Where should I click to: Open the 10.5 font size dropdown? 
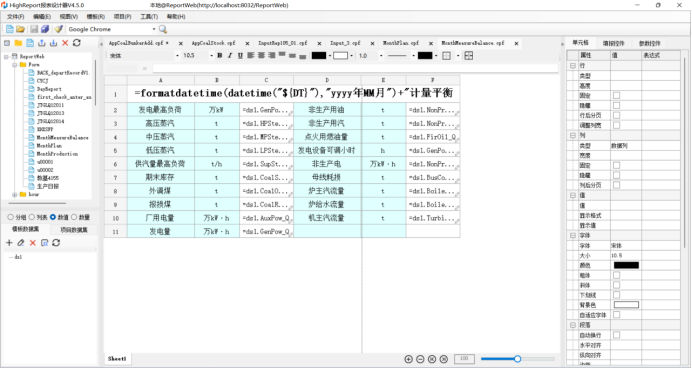pos(211,56)
